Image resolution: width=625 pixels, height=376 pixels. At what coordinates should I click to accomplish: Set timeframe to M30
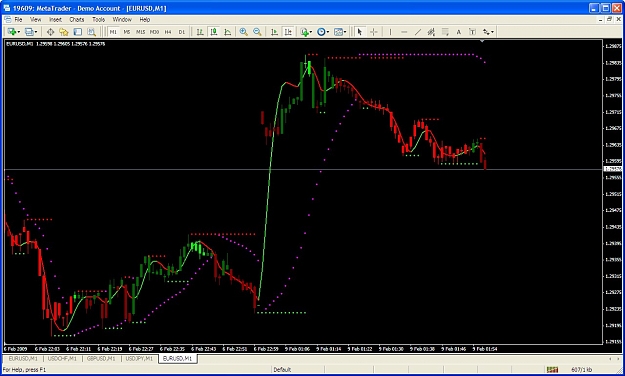coord(154,32)
